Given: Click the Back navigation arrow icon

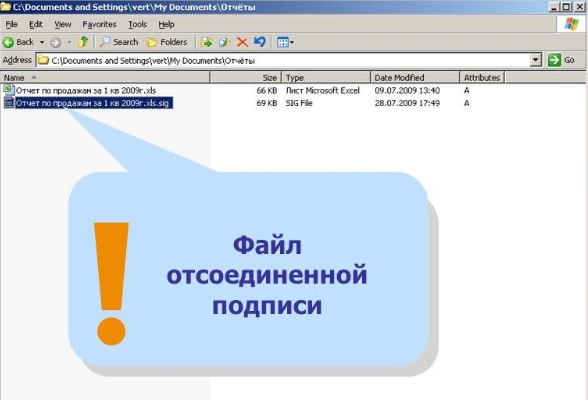Looking at the screenshot, I should click(x=8, y=42).
